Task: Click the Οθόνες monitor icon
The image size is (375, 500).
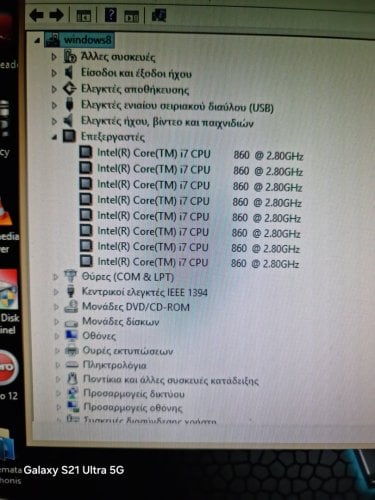Action: 72,336
